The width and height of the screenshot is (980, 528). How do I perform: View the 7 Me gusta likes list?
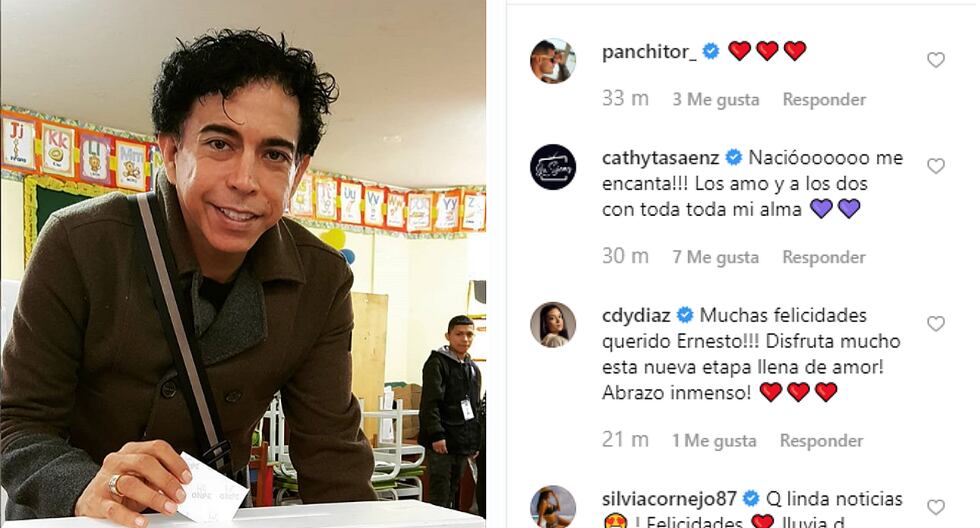coord(716,257)
